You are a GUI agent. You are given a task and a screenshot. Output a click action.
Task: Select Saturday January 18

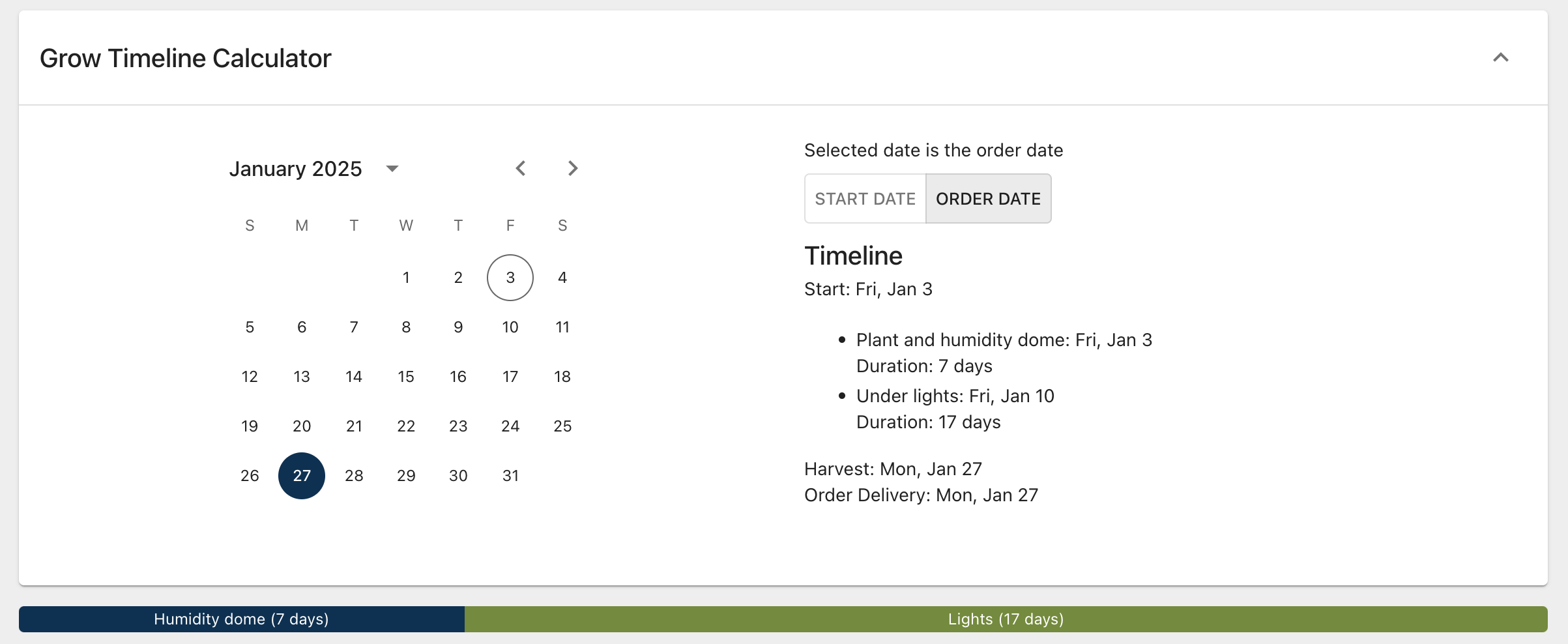click(x=562, y=377)
